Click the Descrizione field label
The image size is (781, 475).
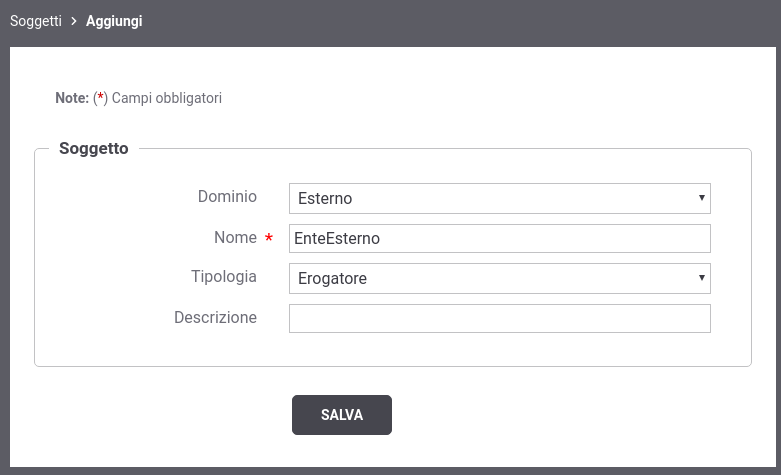click(215, 317)
